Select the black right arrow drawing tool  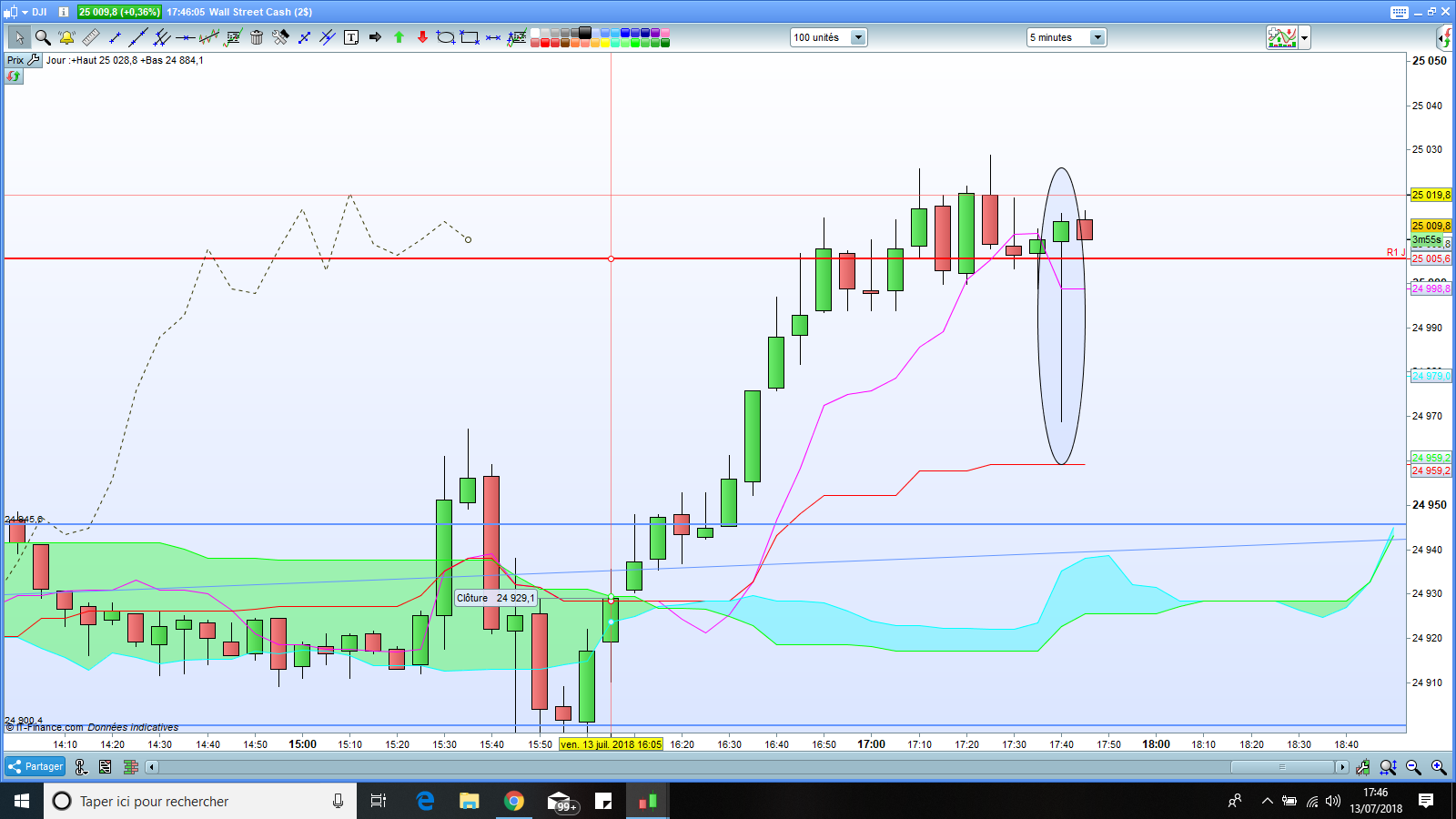[x=375, y=37]
